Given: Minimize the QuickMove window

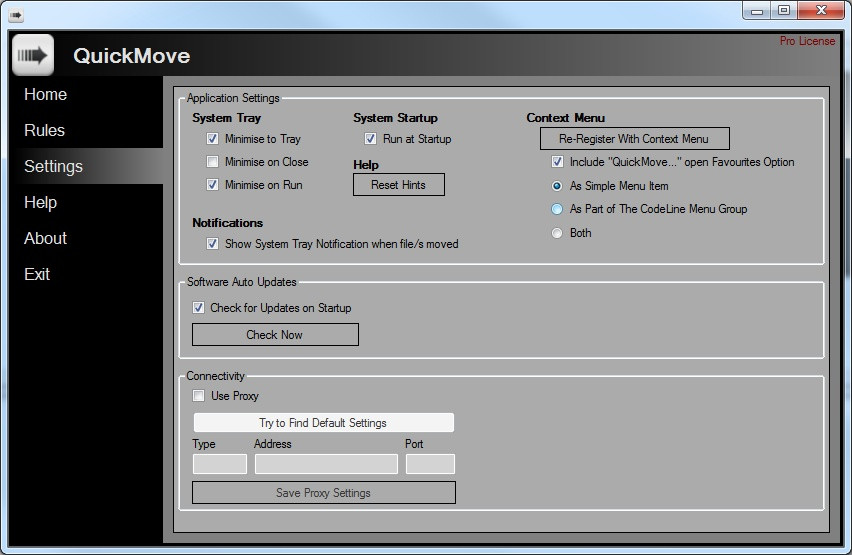Looking at the screenshot, I should click(757, 10).
